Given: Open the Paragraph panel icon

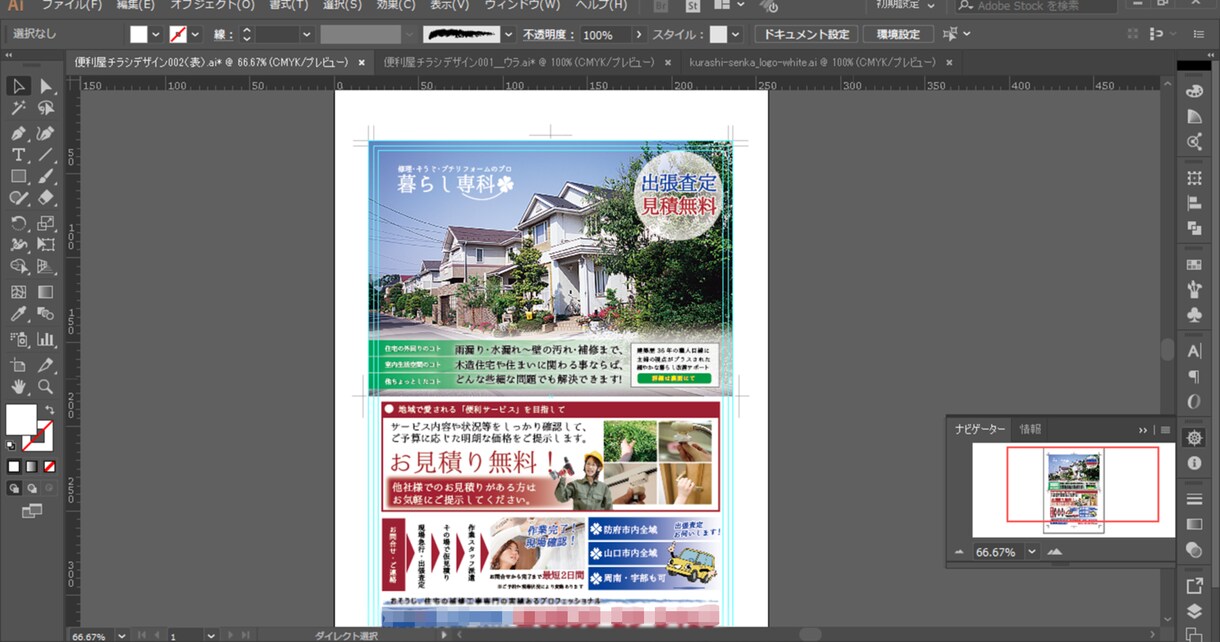Looking at the screenshot, I should pos(1194,377).
